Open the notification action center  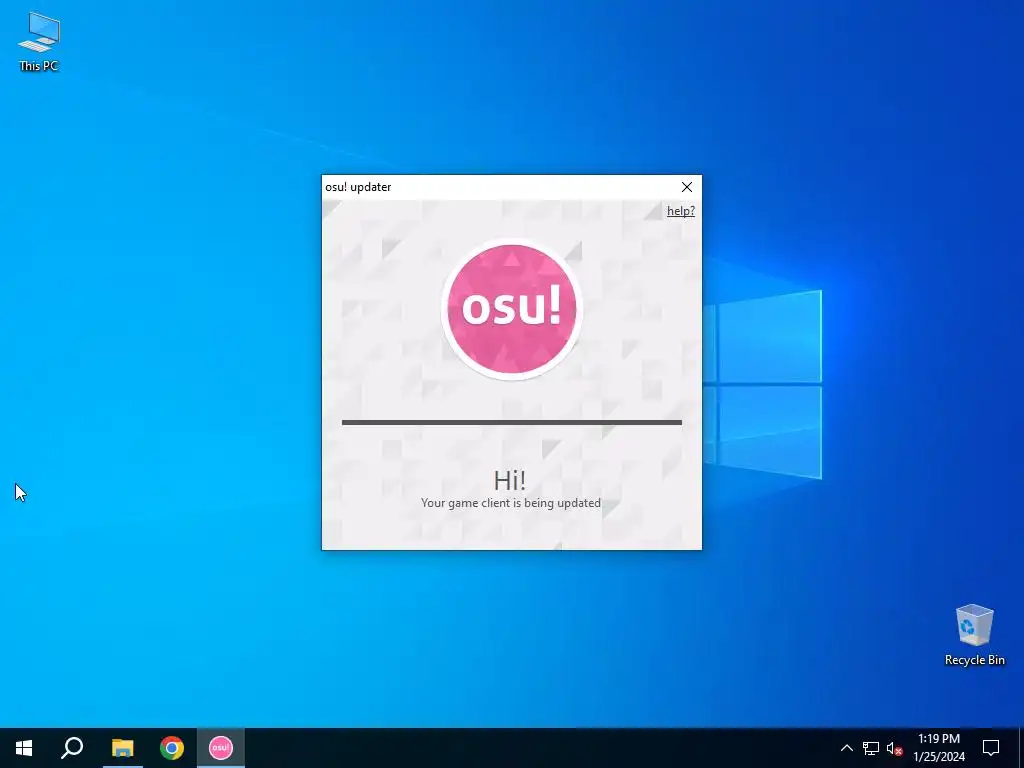pyautogui.click(x=991, y=748)
